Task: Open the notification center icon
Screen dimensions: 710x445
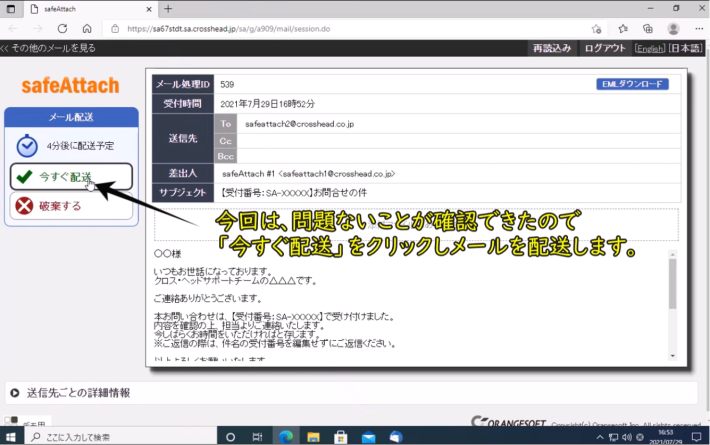Action: click(x=696, y=437)
